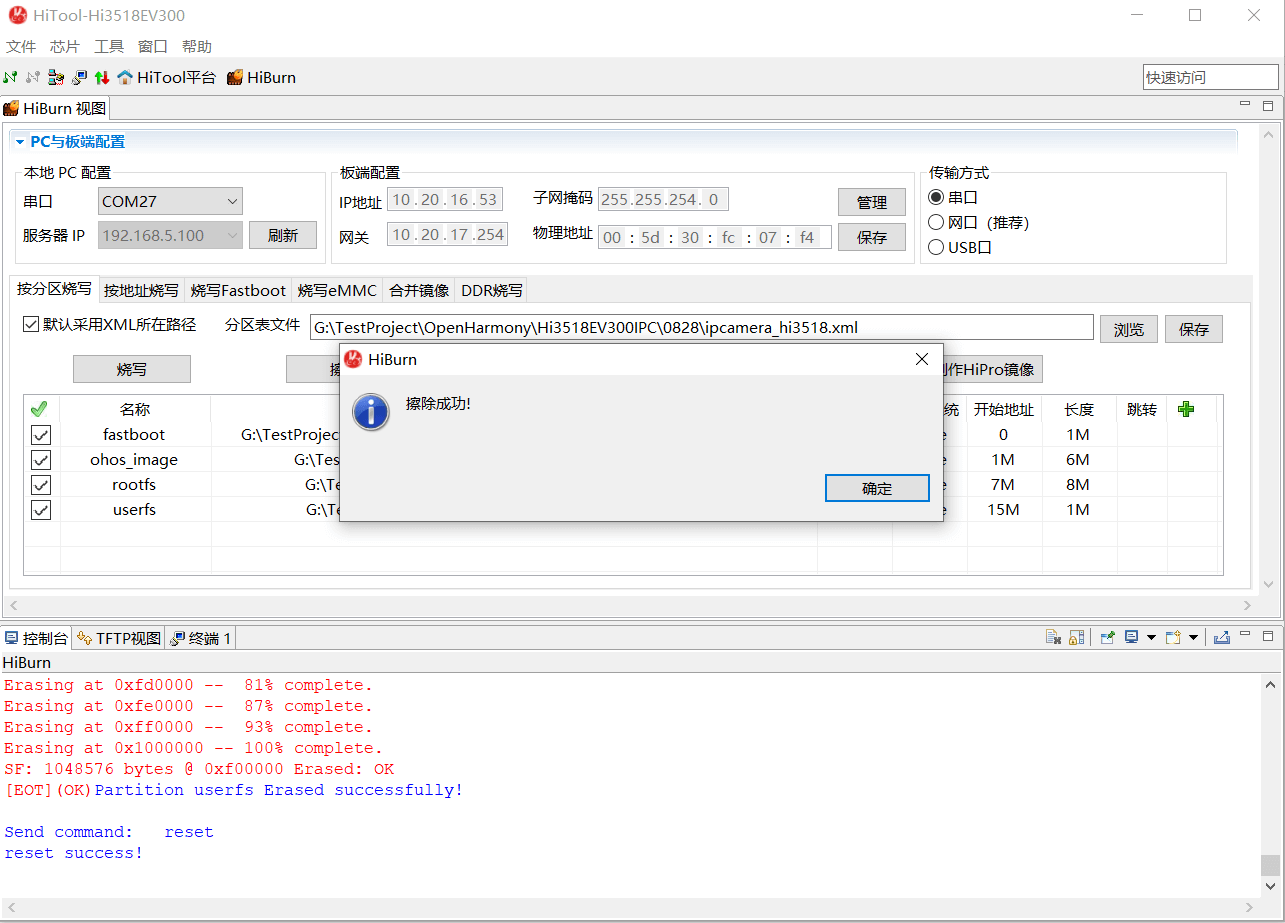Click the console vertical scrollbar thumb
The width and height of the screenshot is (1285, 923).
point(1270,864)
